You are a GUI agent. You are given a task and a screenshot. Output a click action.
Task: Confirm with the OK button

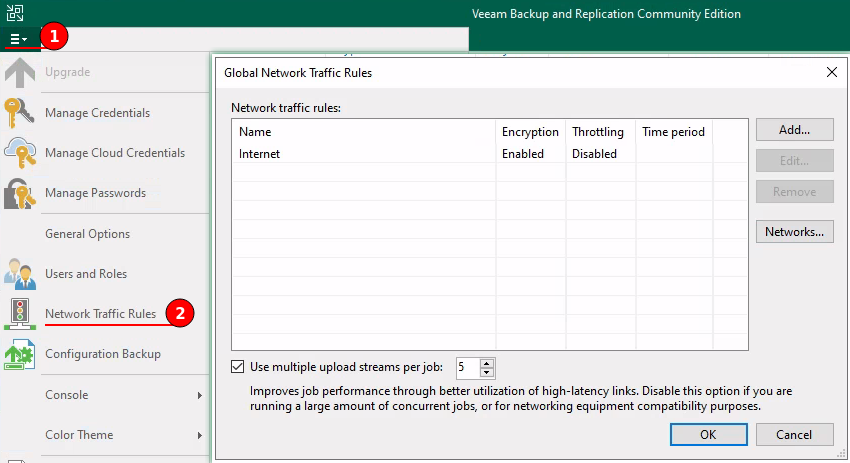[x=709, y=435]
